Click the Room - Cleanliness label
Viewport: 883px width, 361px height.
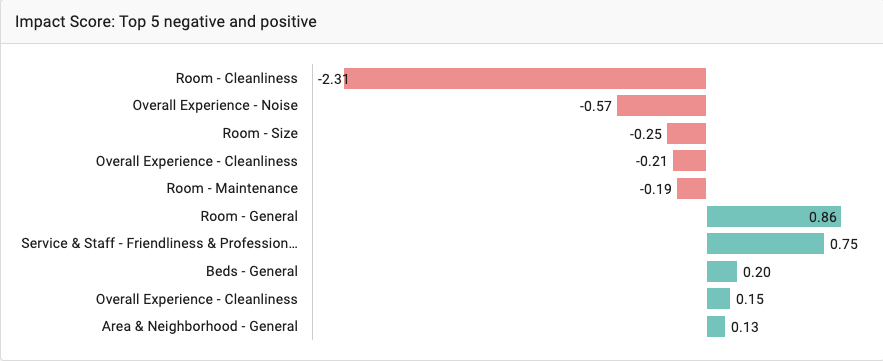click(237, 78)
